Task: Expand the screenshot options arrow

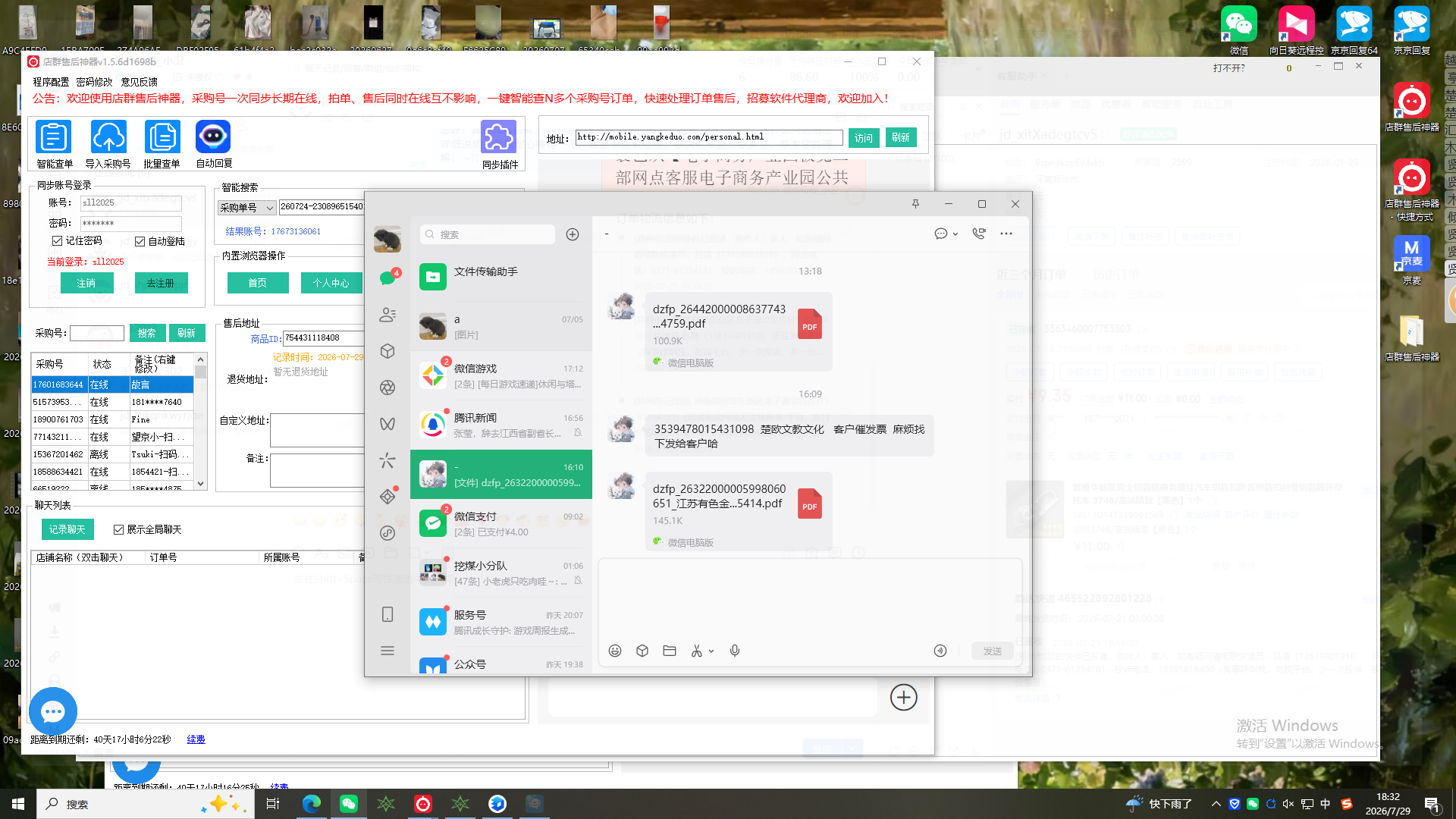Action: click(711, 651)
